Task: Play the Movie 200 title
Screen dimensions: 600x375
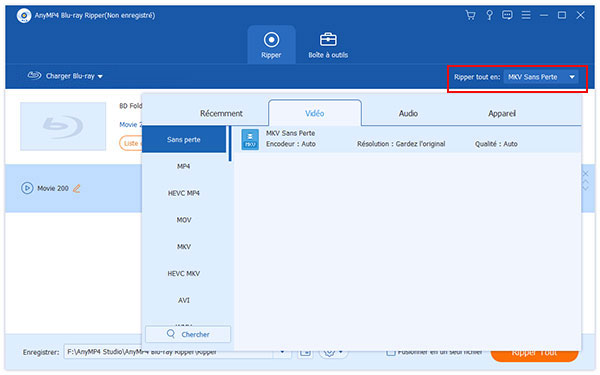Action: [27, 188]
